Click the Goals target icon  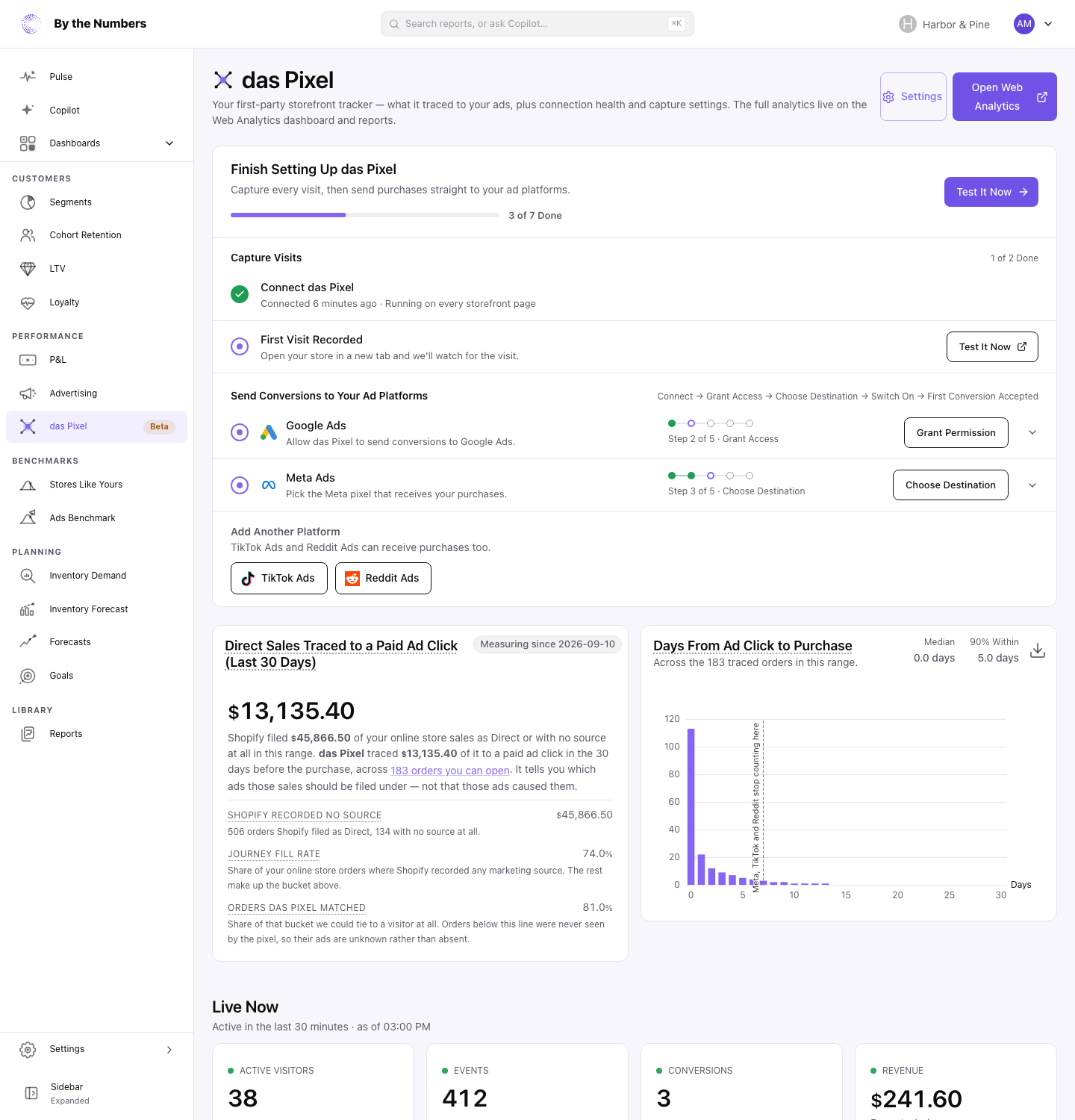28,676
